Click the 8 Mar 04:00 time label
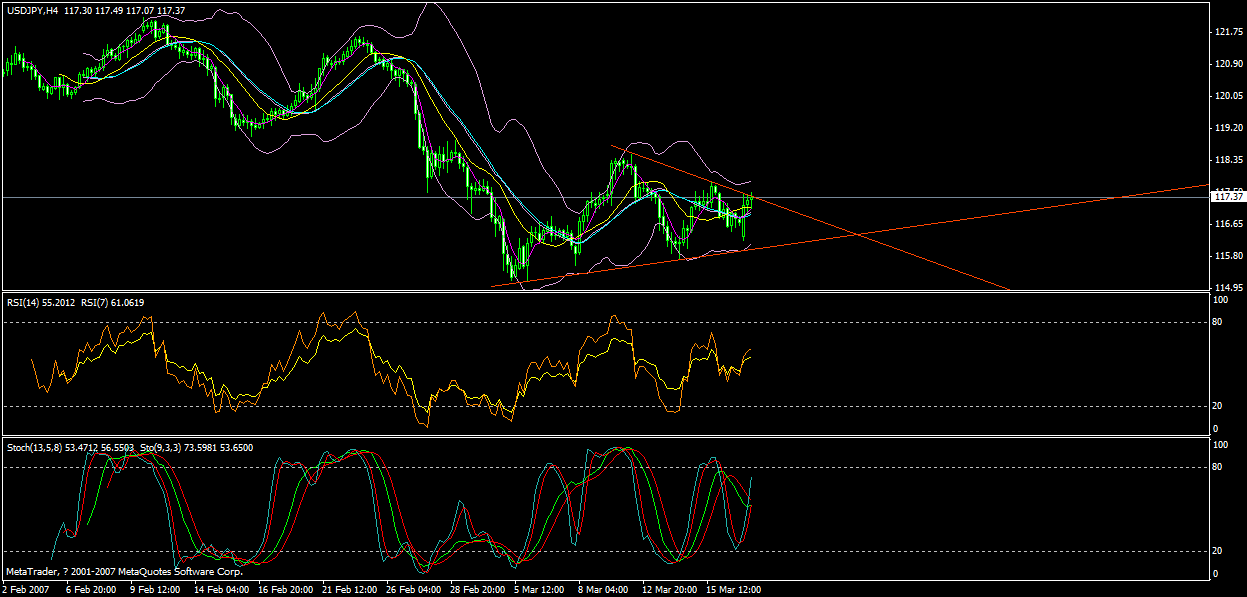The width and height of the screenshot is (1247, 597). [x=604, y=589]
